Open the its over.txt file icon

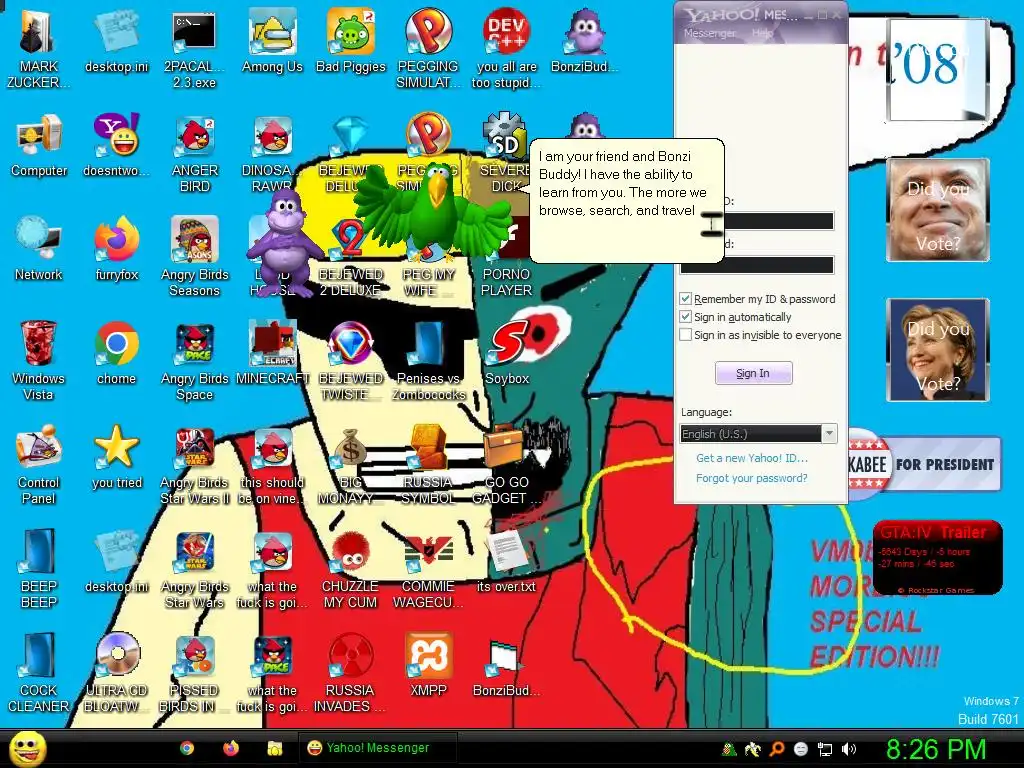507,560
